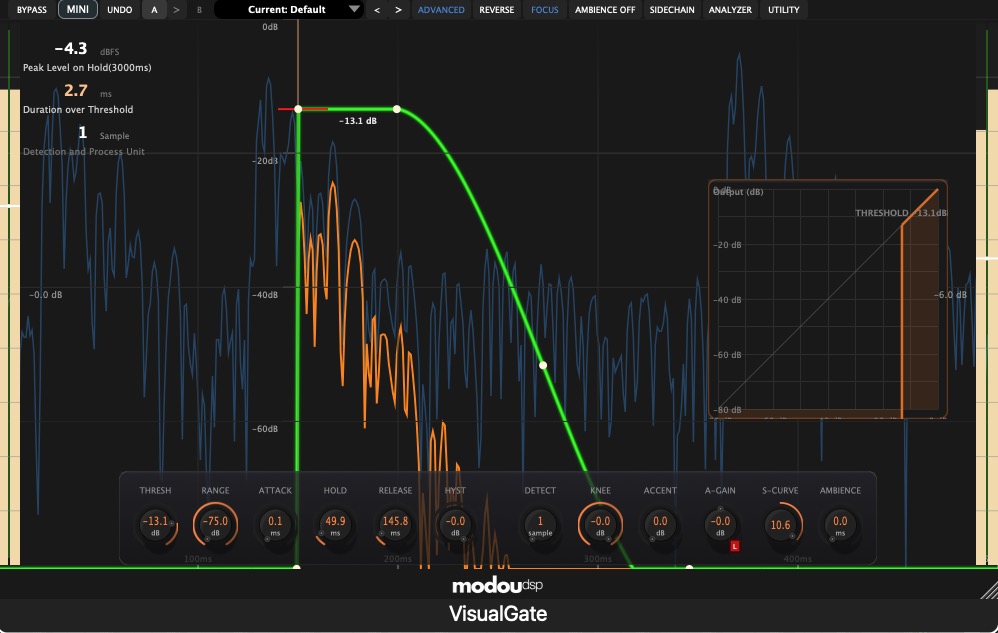This screenshot has width=998, height=633.
Task: Click the THRESHOLD label in the transfer graph
Action: pyautogui.click(x=882, y=213)
